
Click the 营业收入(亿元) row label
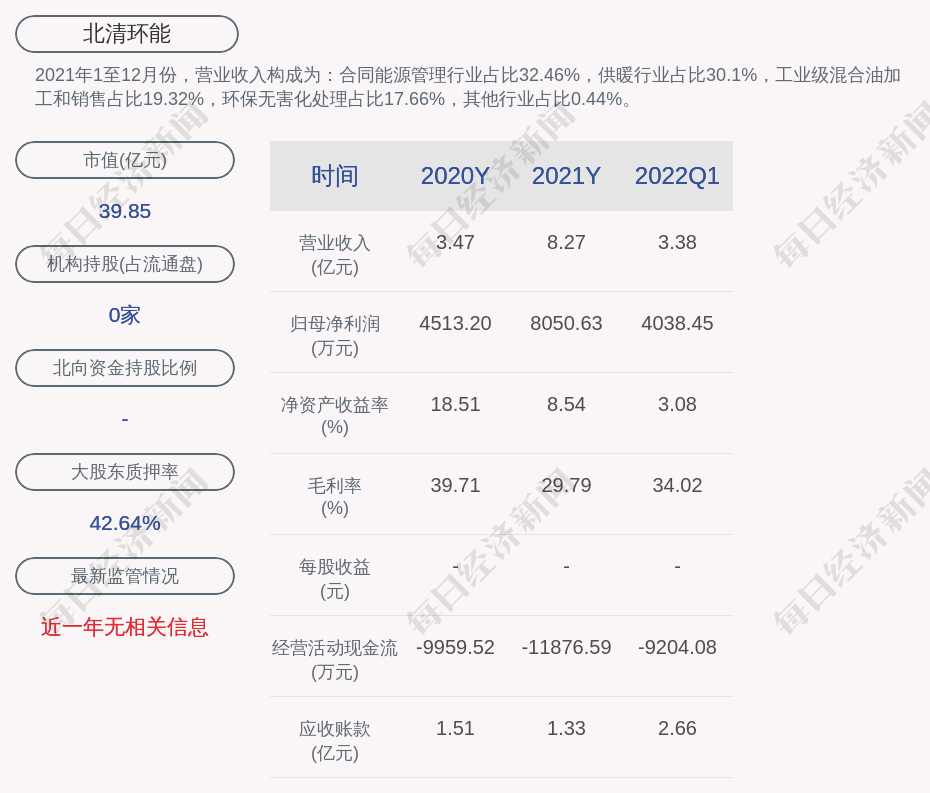pyautogui.click(x=335, y=255)
